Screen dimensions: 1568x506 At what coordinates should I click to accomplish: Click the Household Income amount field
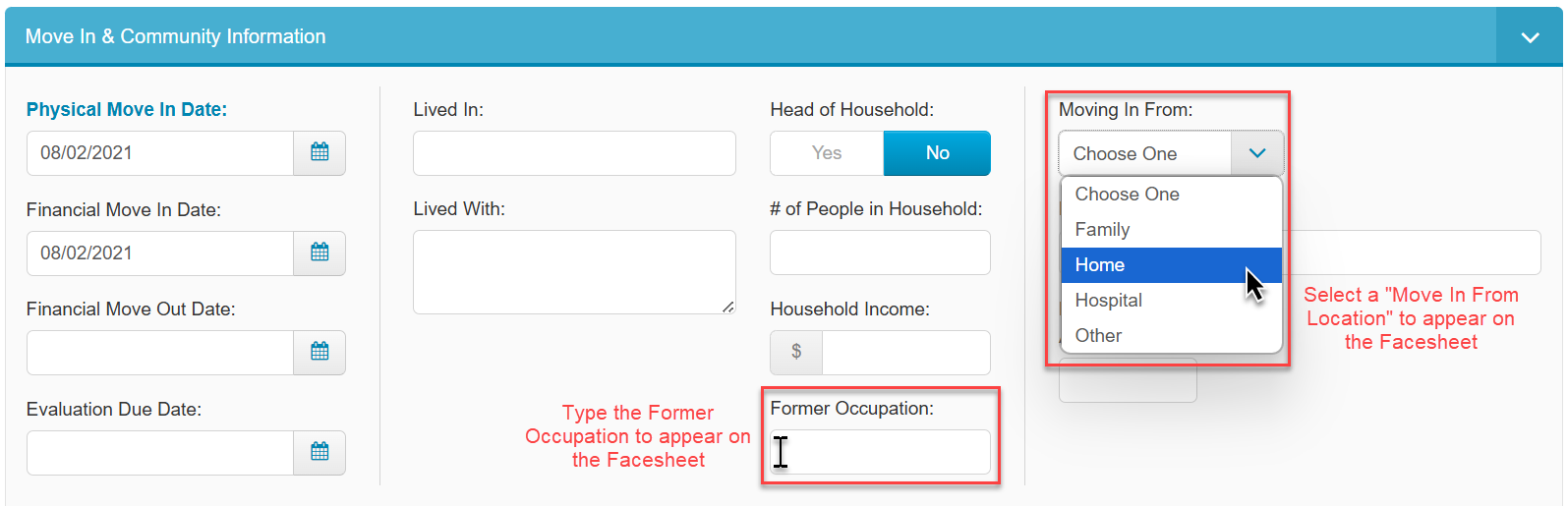(x=905, y=353)
